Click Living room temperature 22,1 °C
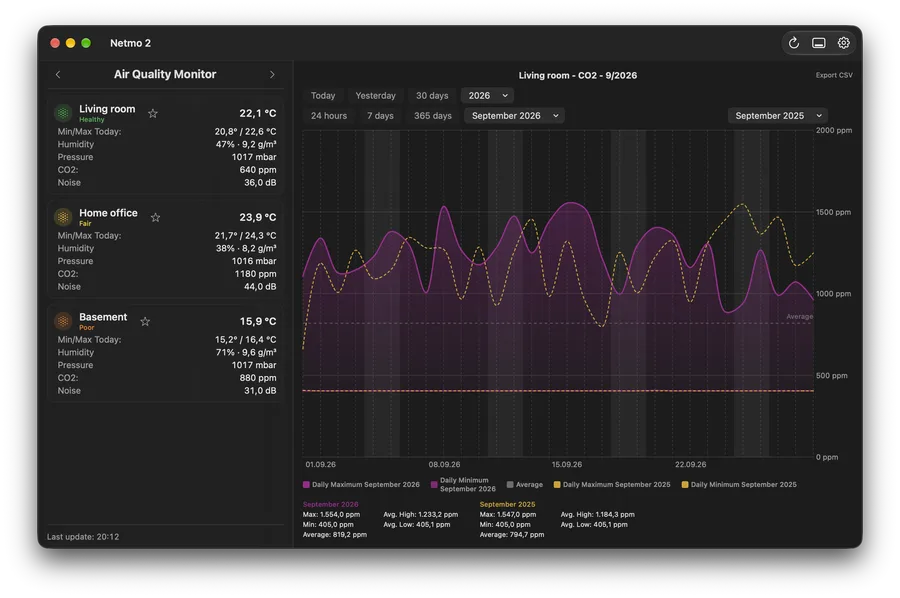The height and width of the screenshot is (598, 900). [258, 114]
